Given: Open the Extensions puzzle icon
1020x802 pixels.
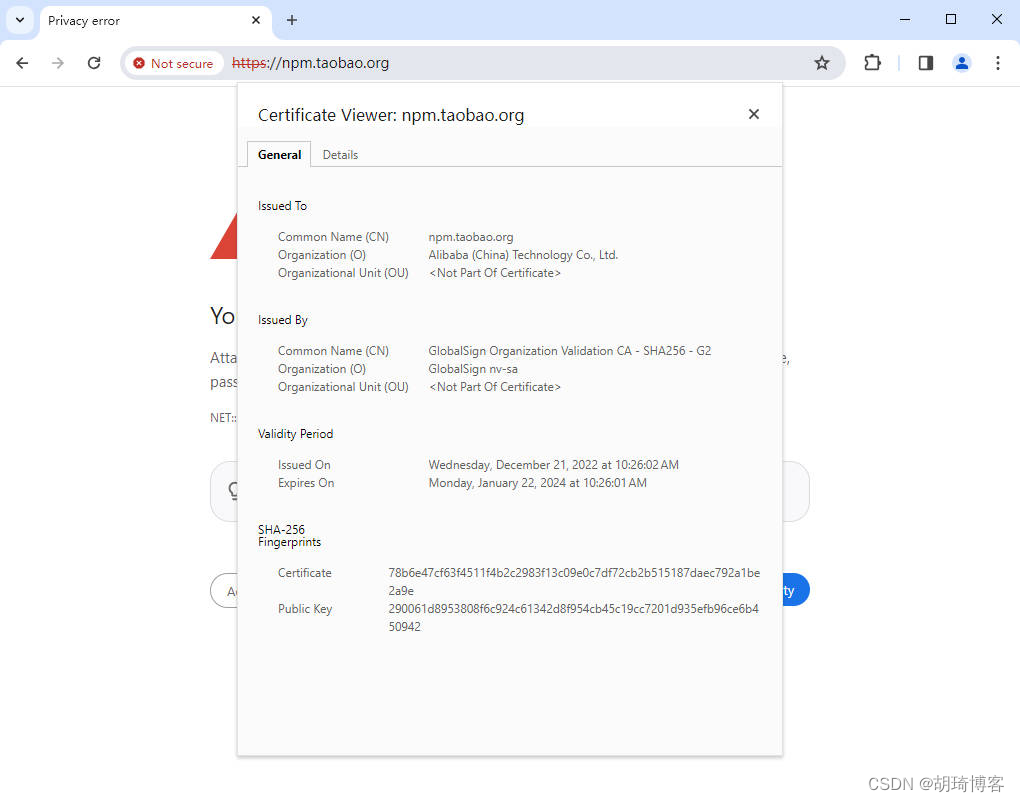Looking at the screenshot, I should pos(872,63).
